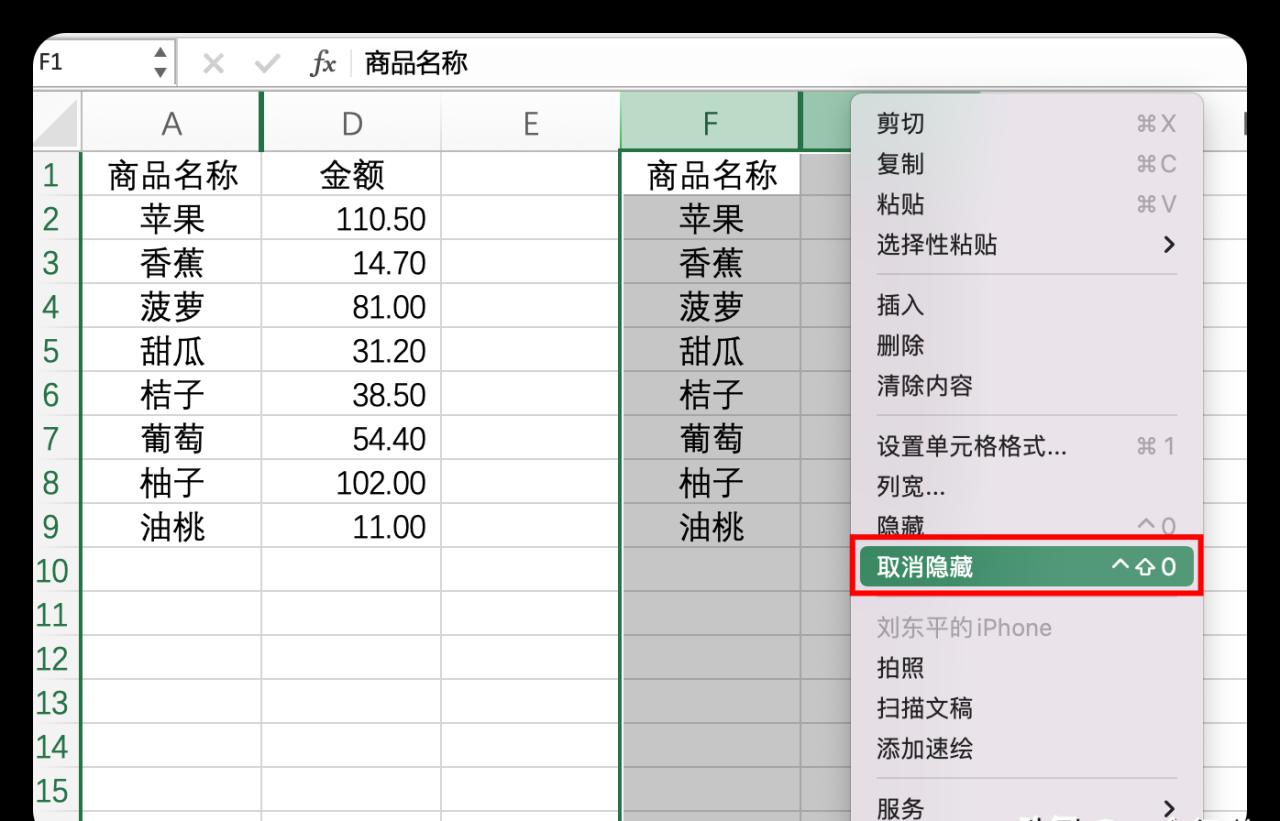This screenshot has width=1280, height=821.
Task: Click the select-all corner triangle
Action: pyautogui.click(x=58, y=122)
